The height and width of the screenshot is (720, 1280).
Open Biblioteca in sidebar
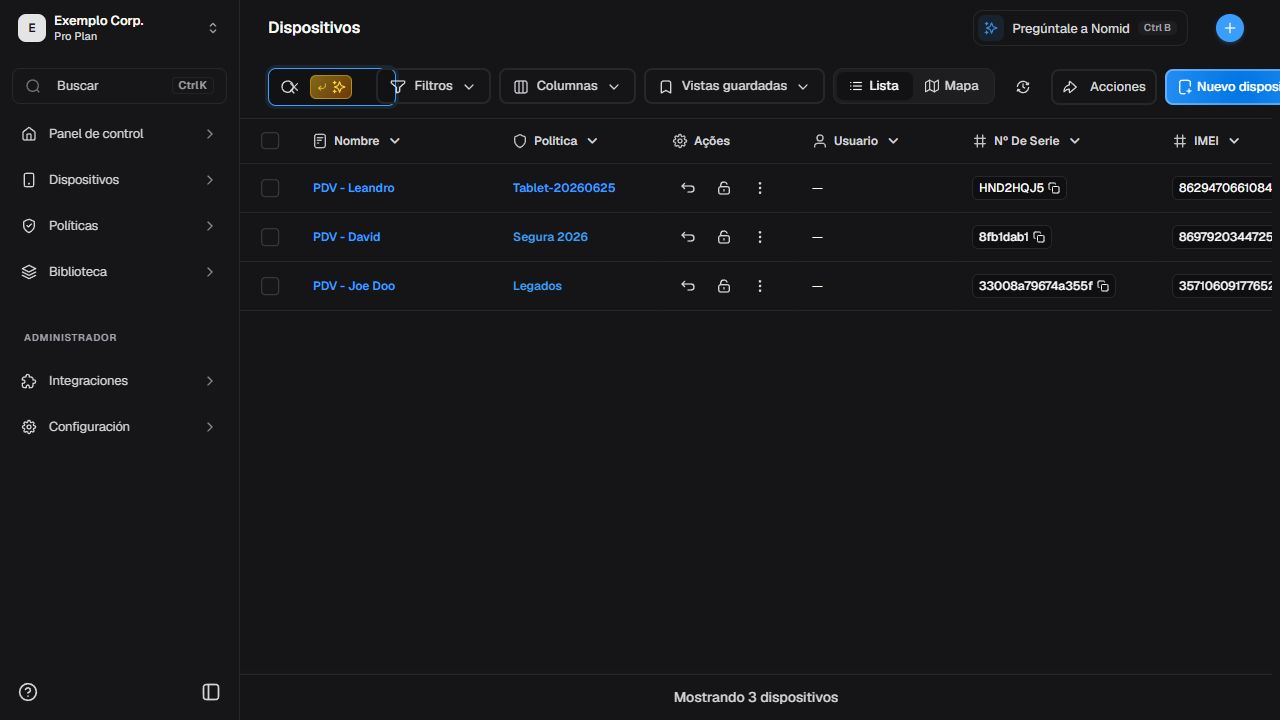119,272
